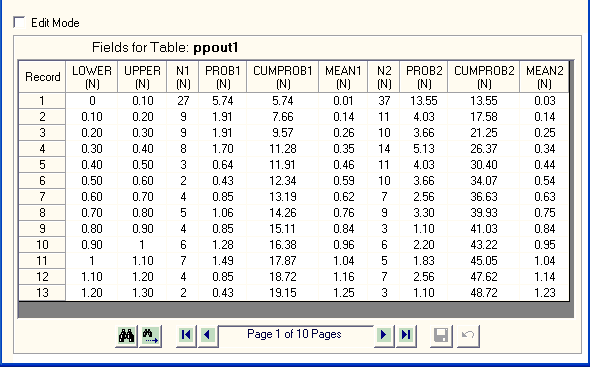Click the undo arrow icon
This screenshot has height=367, width=590.
(x=468, y=335)
